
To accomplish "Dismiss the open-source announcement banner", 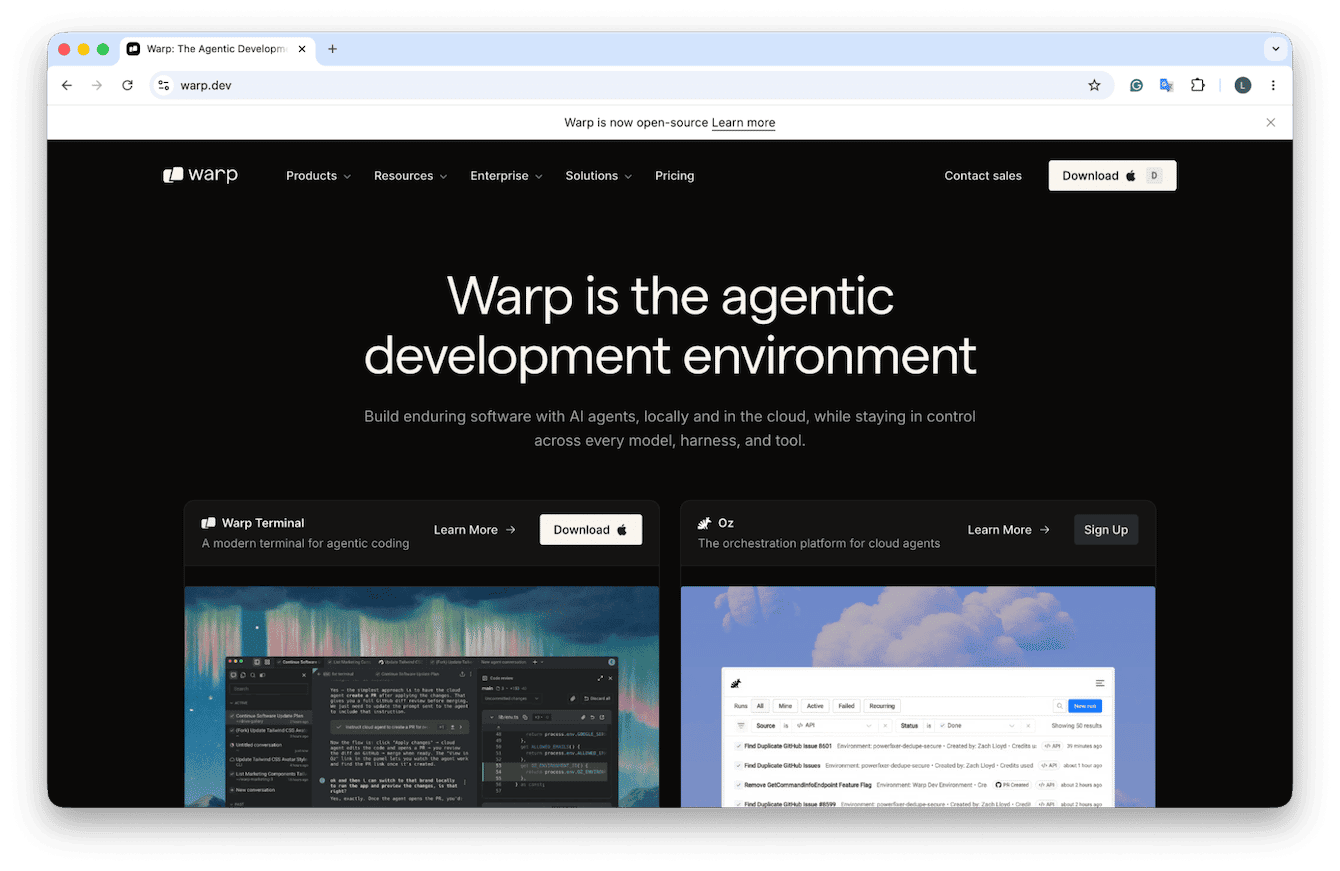I will [x=1271, y=122].
